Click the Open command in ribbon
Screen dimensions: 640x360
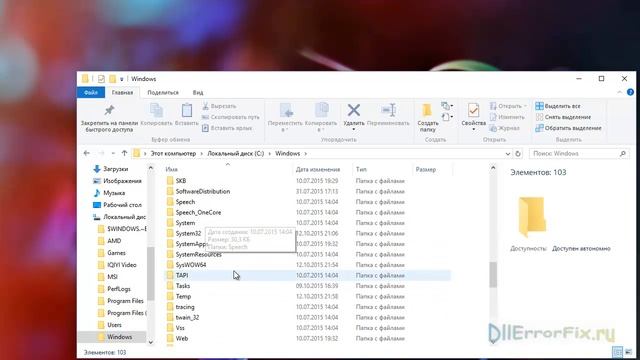[x=508, y=106]
